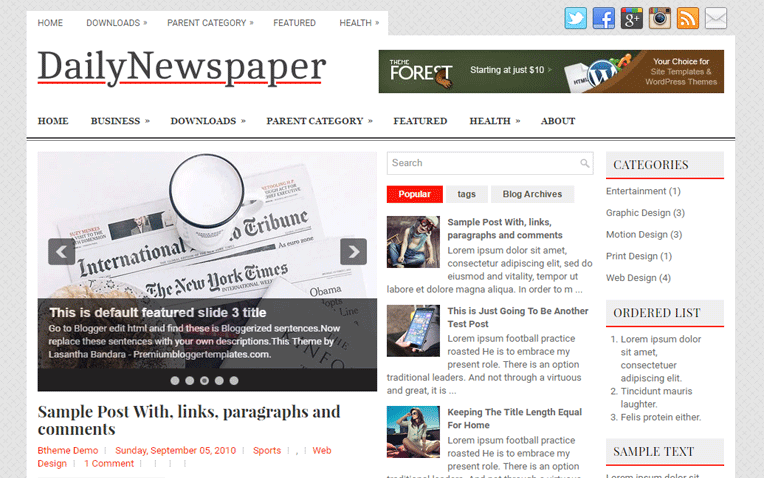Click Home in main menu

53,121
